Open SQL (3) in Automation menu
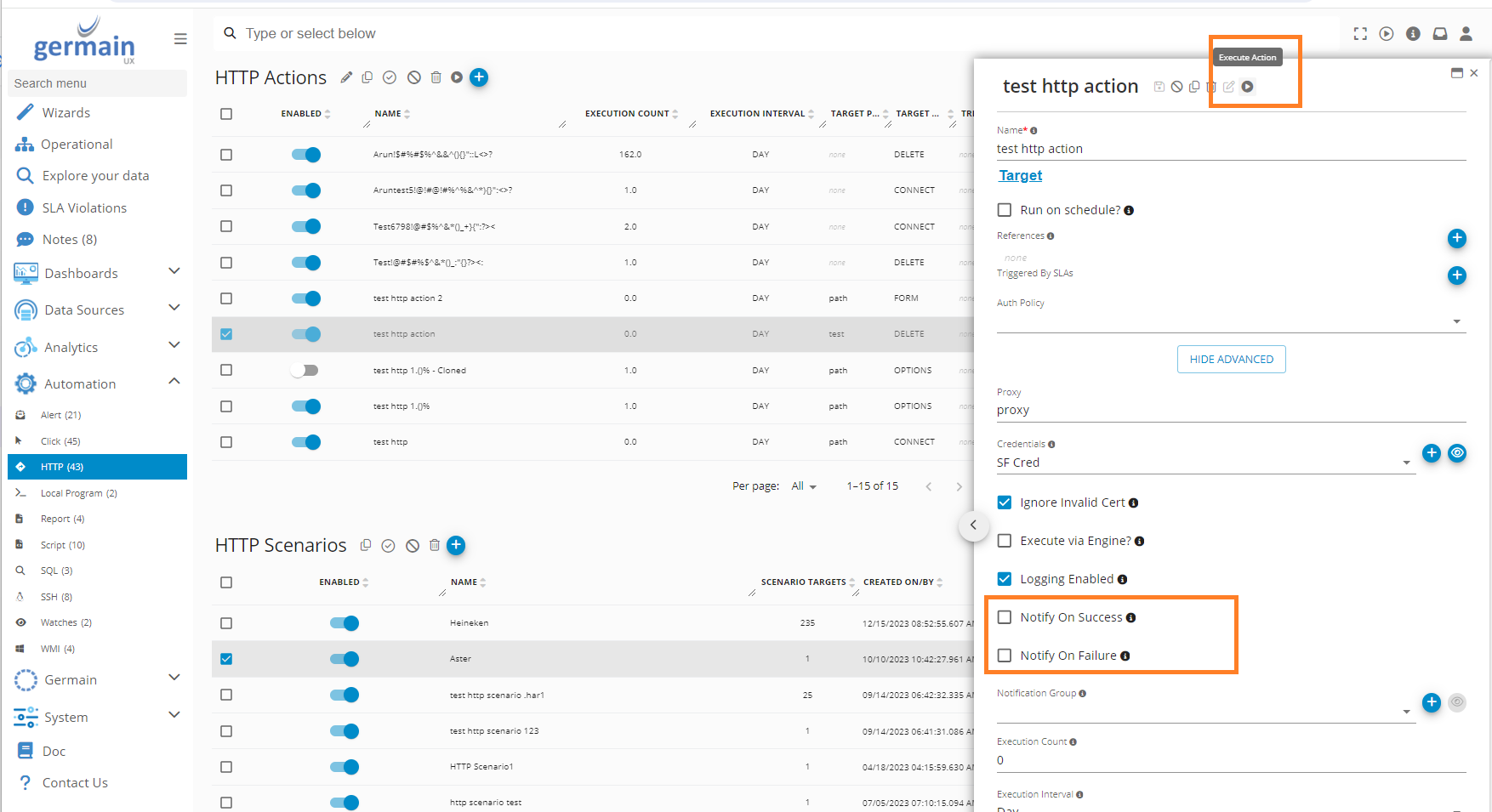1492x812 pixels. (56, 571)
